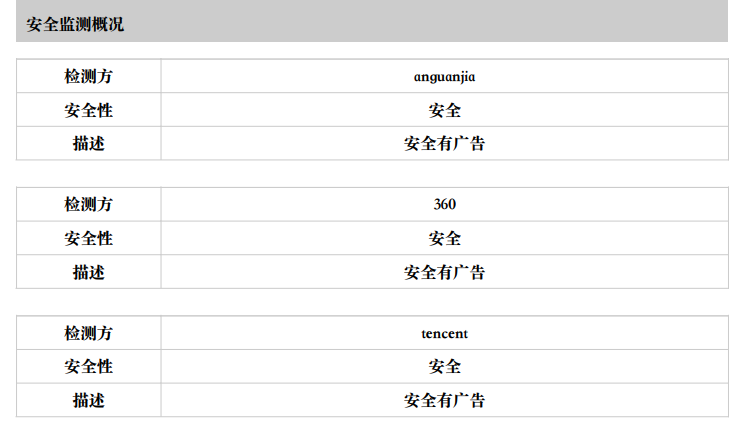This screenshot has width=729, height=427.
Task: Click 安全 result value for tencent
Action: 444,367
